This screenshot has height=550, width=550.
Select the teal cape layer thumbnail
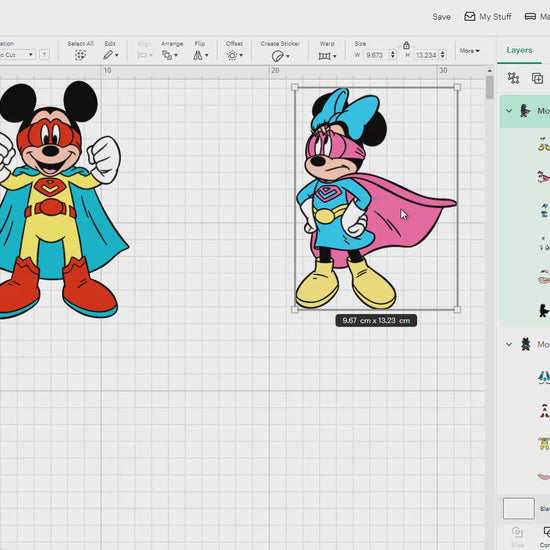(x=544, y=378)
